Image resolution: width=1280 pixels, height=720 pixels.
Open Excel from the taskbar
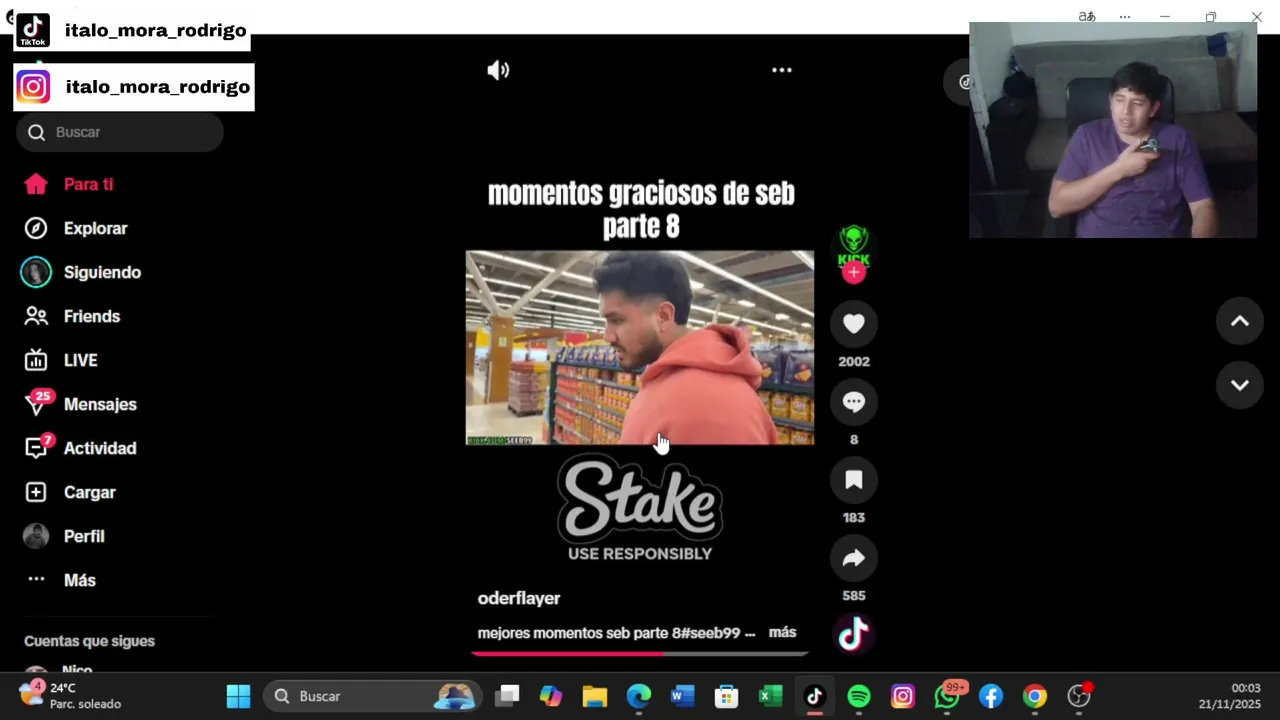tap(771, 696)
